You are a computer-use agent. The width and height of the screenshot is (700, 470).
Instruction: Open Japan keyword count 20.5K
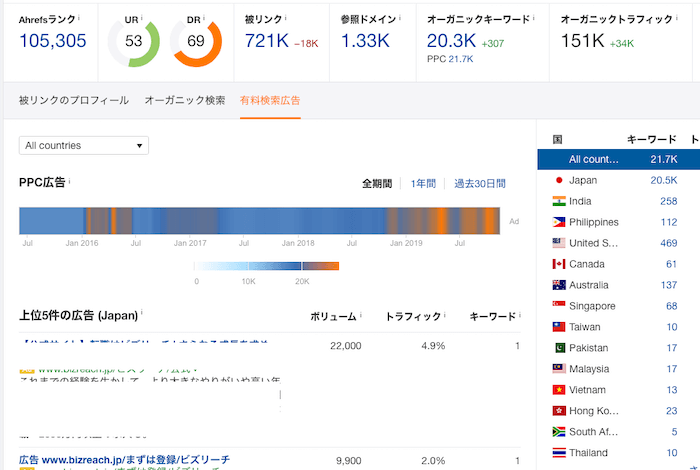[x=663, y=180]
